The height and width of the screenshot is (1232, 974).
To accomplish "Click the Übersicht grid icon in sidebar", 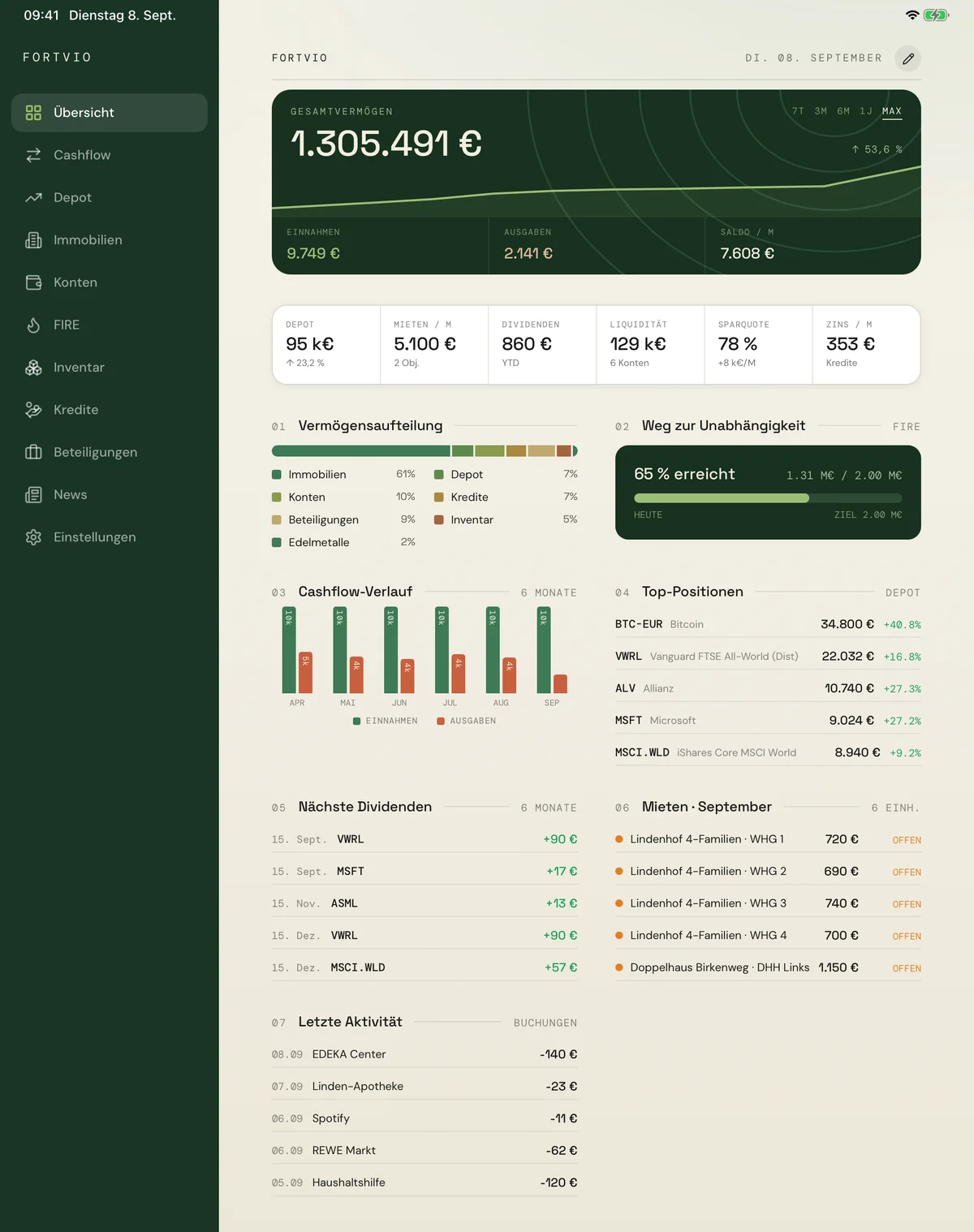I will pos(33,113).
